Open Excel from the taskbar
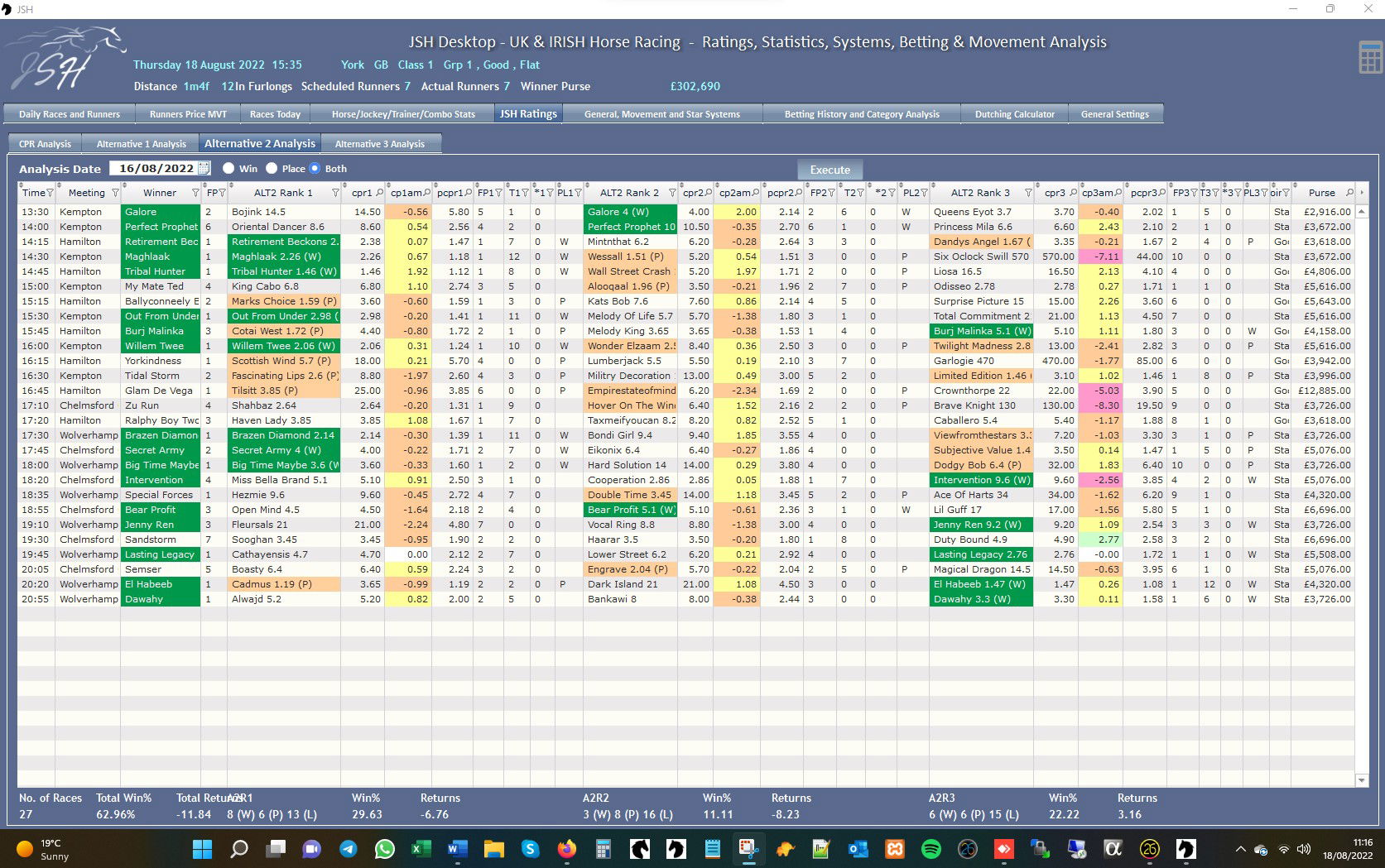Screen dimensions: 1385x868 421,849
